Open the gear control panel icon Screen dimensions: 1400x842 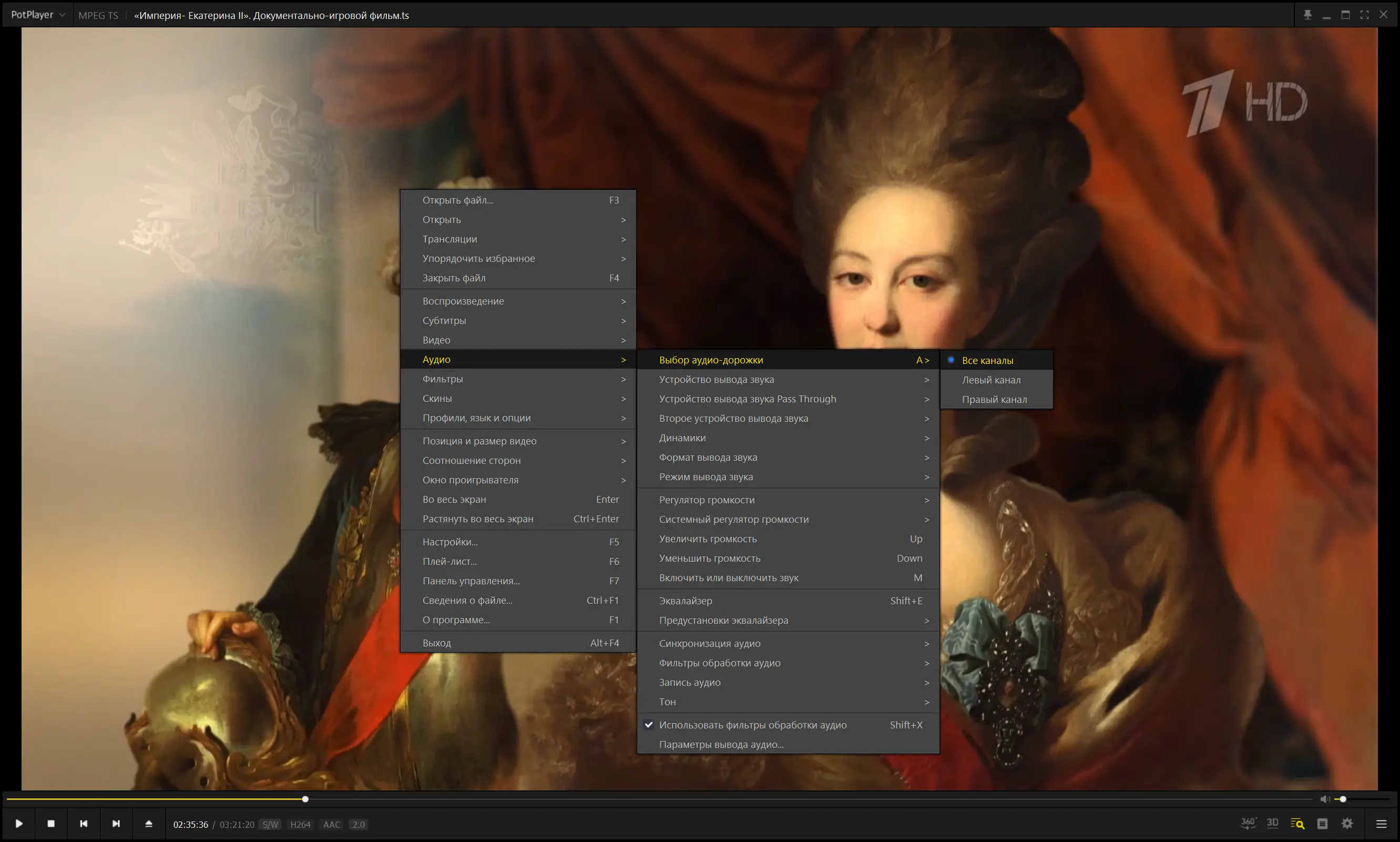pyautogui.click(x=1348, y=823)
